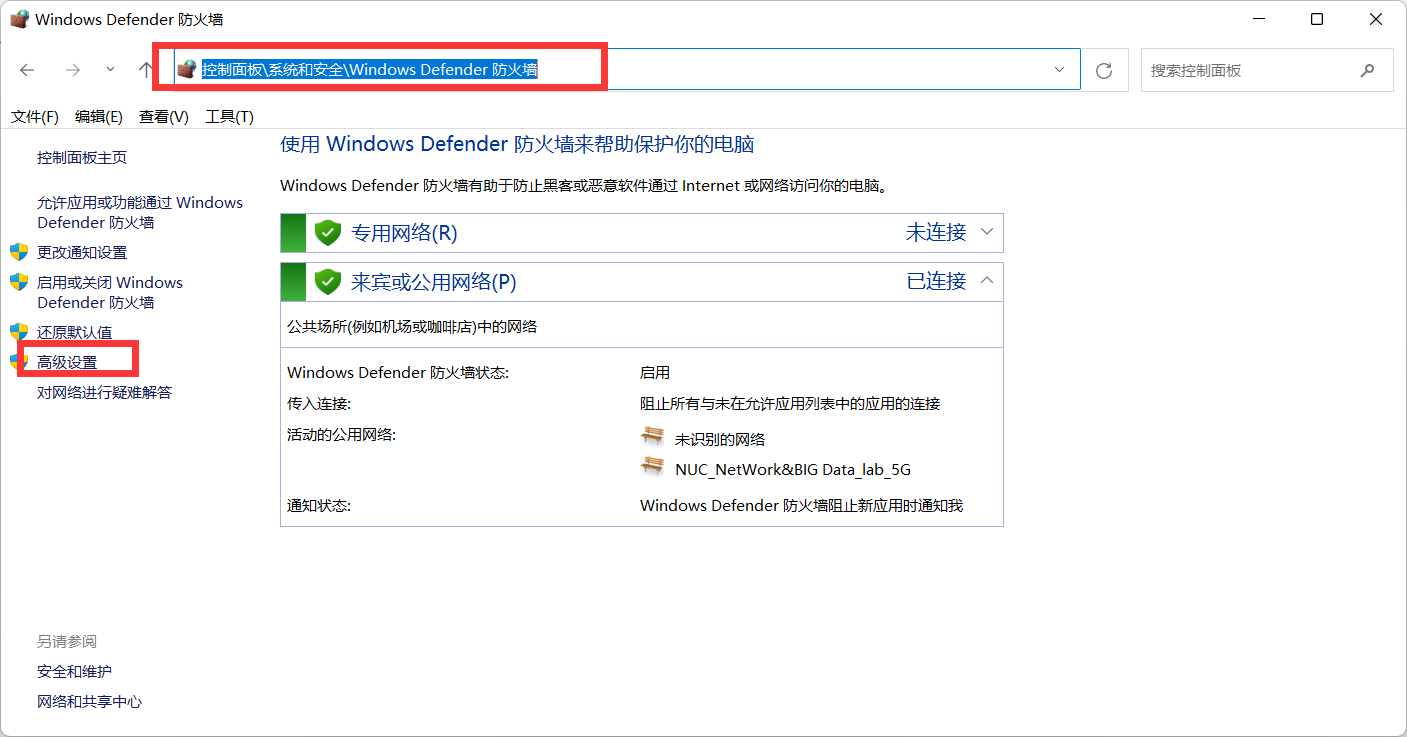Click the green shield icon for 专用网络
The width and height of the screenshot is (1407, 737).
(x=328, y=233)
